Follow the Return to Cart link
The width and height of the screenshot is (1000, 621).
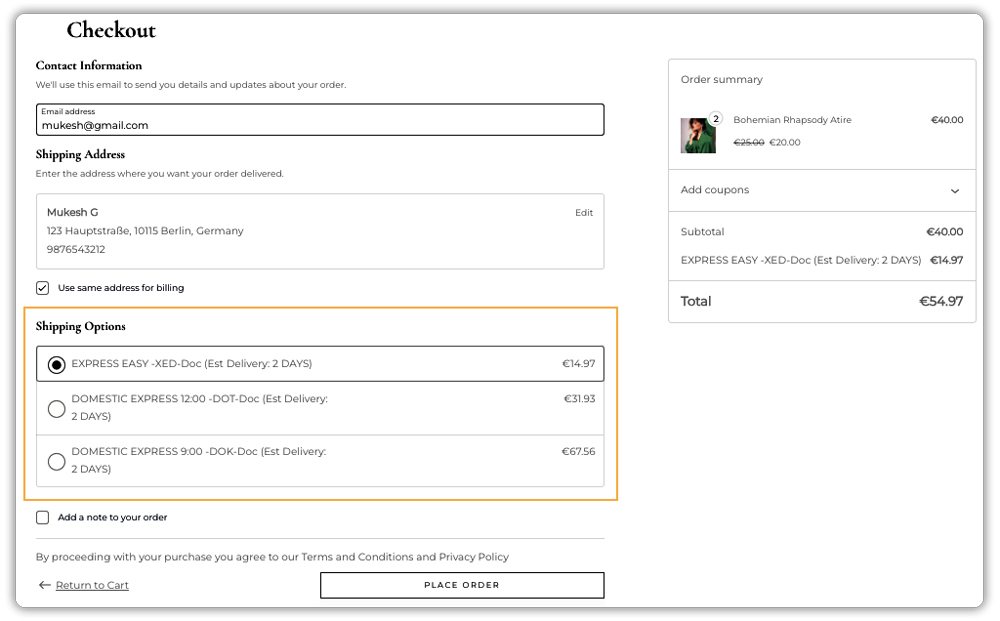click(92, 585)
